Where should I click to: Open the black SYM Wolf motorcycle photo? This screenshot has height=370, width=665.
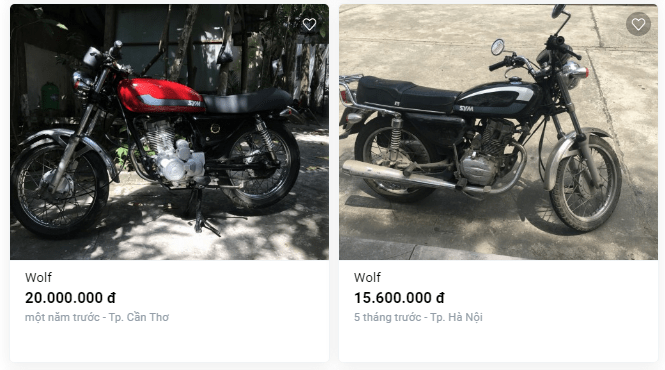[x=498, y=132]
